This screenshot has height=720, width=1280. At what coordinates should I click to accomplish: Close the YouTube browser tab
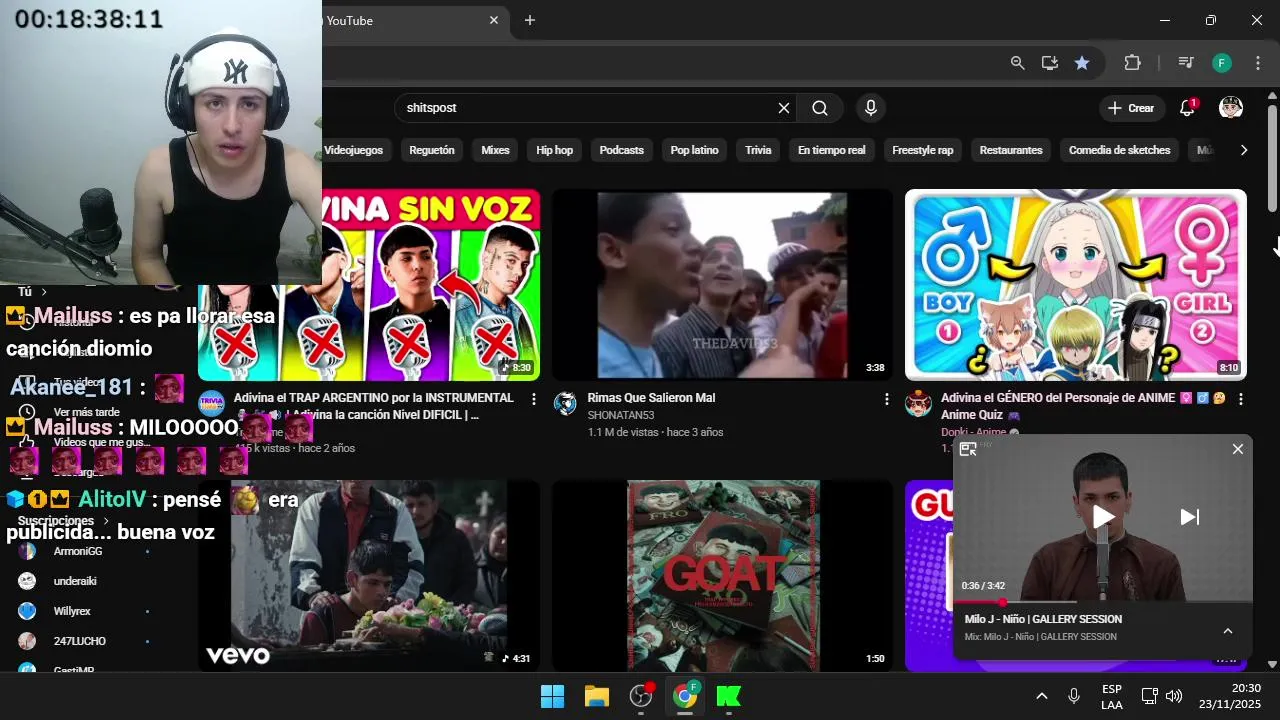(x=494, y=20)
